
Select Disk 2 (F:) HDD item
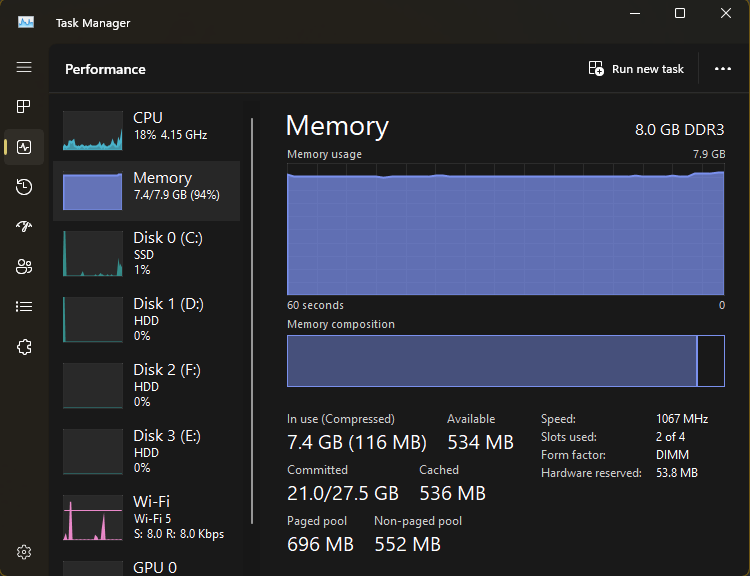click(x=146, y=385)
